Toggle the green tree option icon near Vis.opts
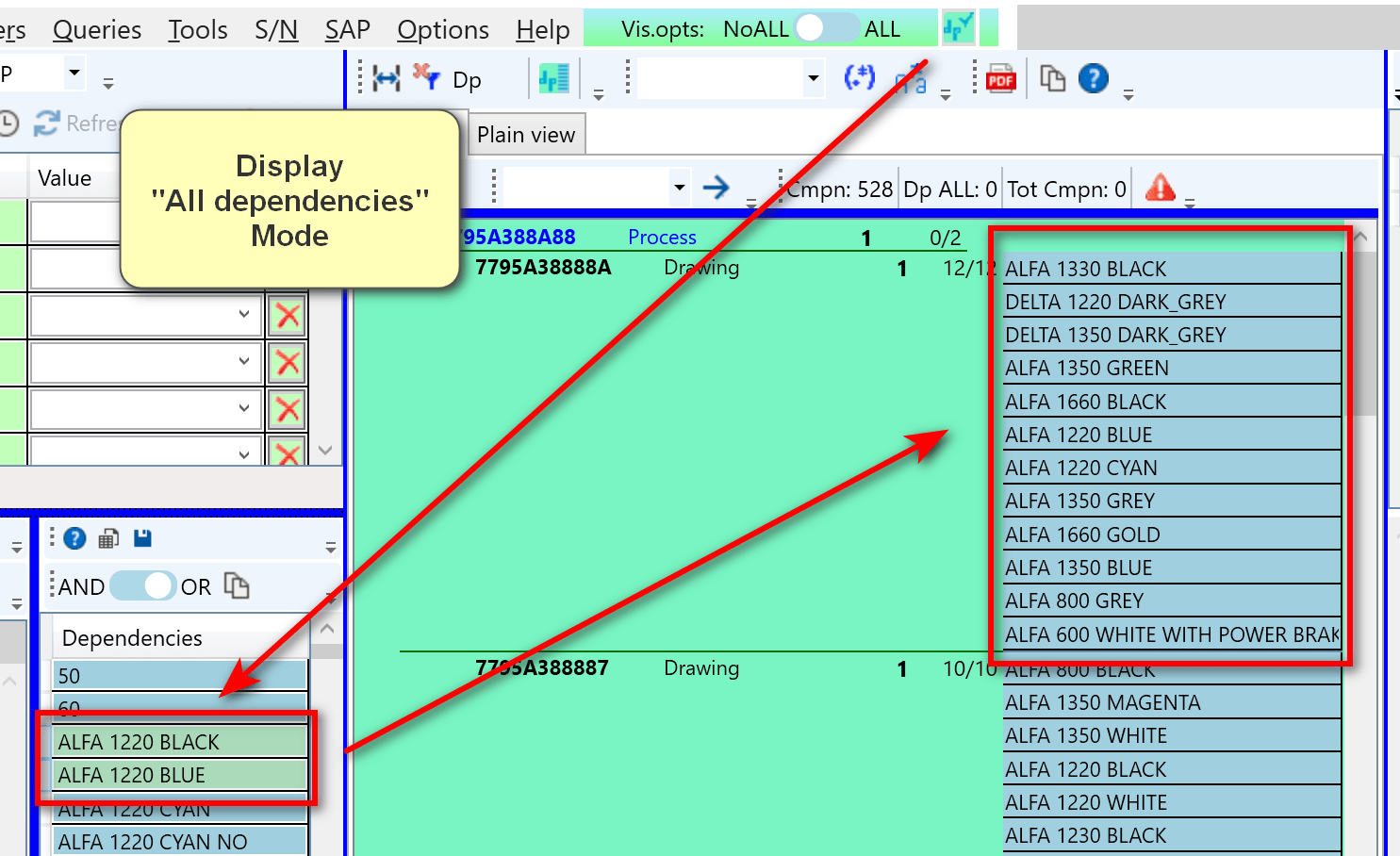 click(958, 27)
